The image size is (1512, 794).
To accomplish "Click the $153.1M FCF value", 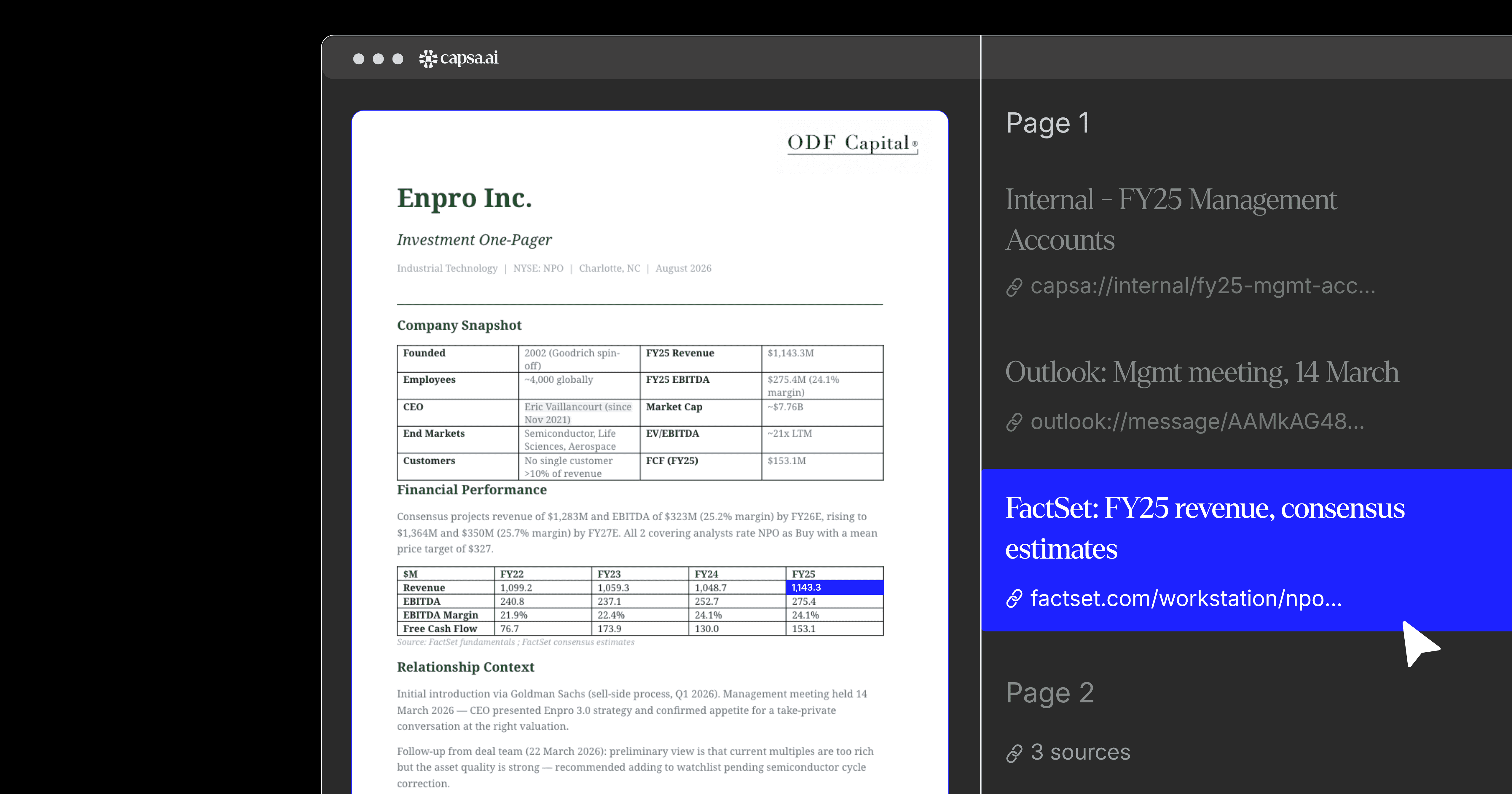I will click(787, 461).
